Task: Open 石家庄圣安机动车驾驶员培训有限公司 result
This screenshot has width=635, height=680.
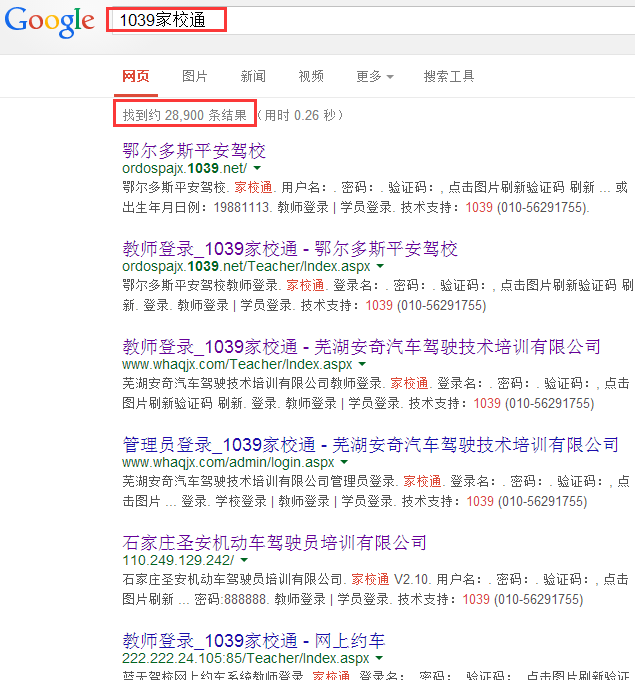Action: coord(274,543)
